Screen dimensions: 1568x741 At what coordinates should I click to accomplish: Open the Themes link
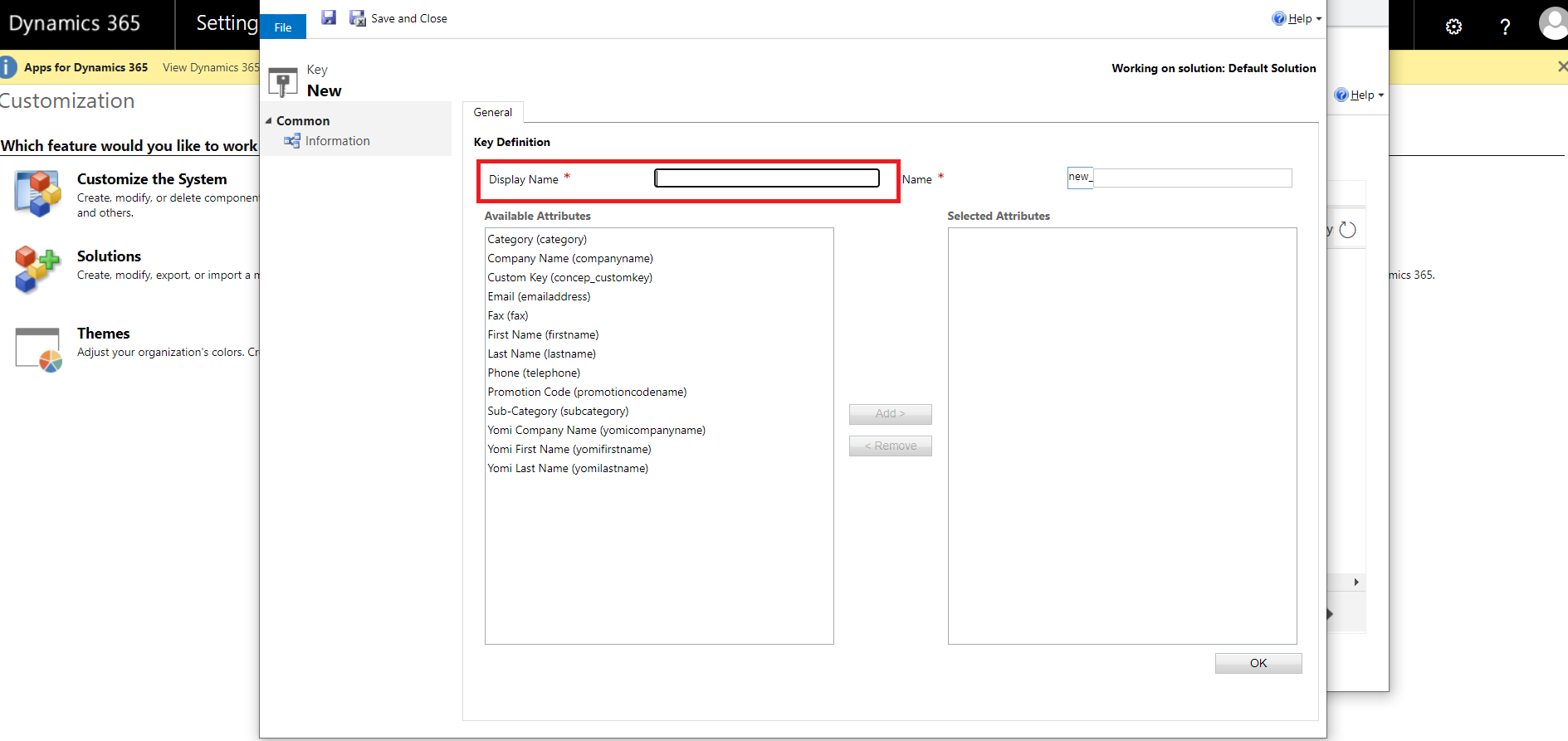pos(104,334)
